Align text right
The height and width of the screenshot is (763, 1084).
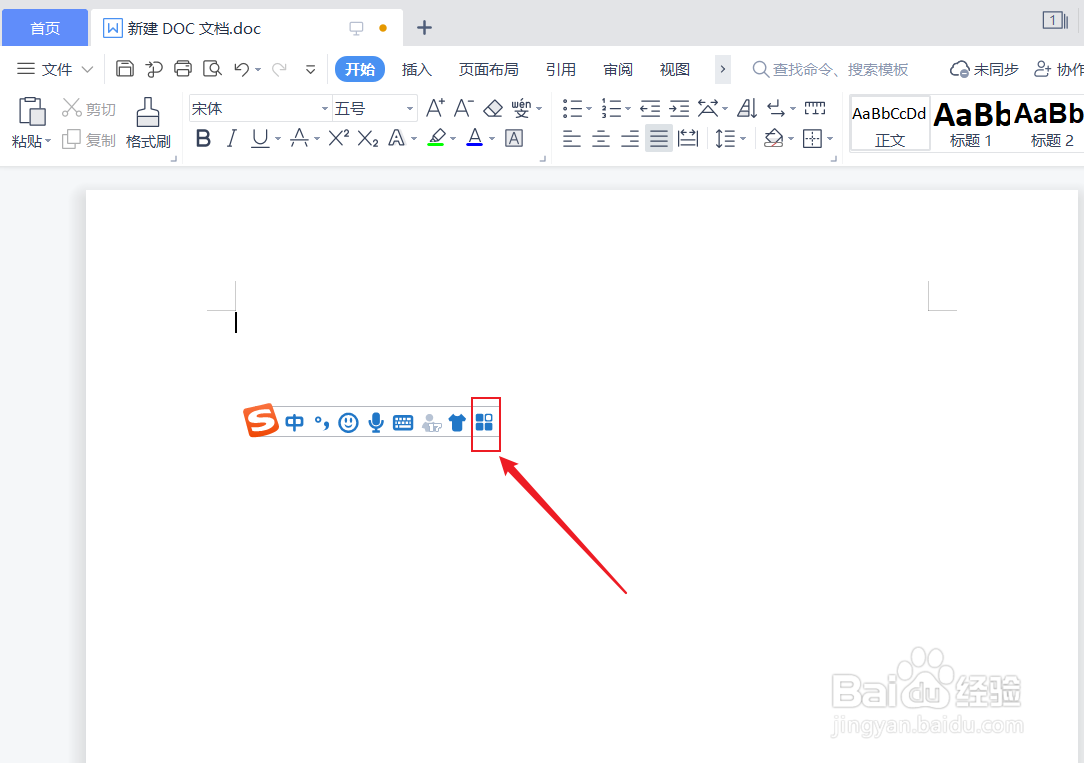pyautogui.click(x=630, y=139)
